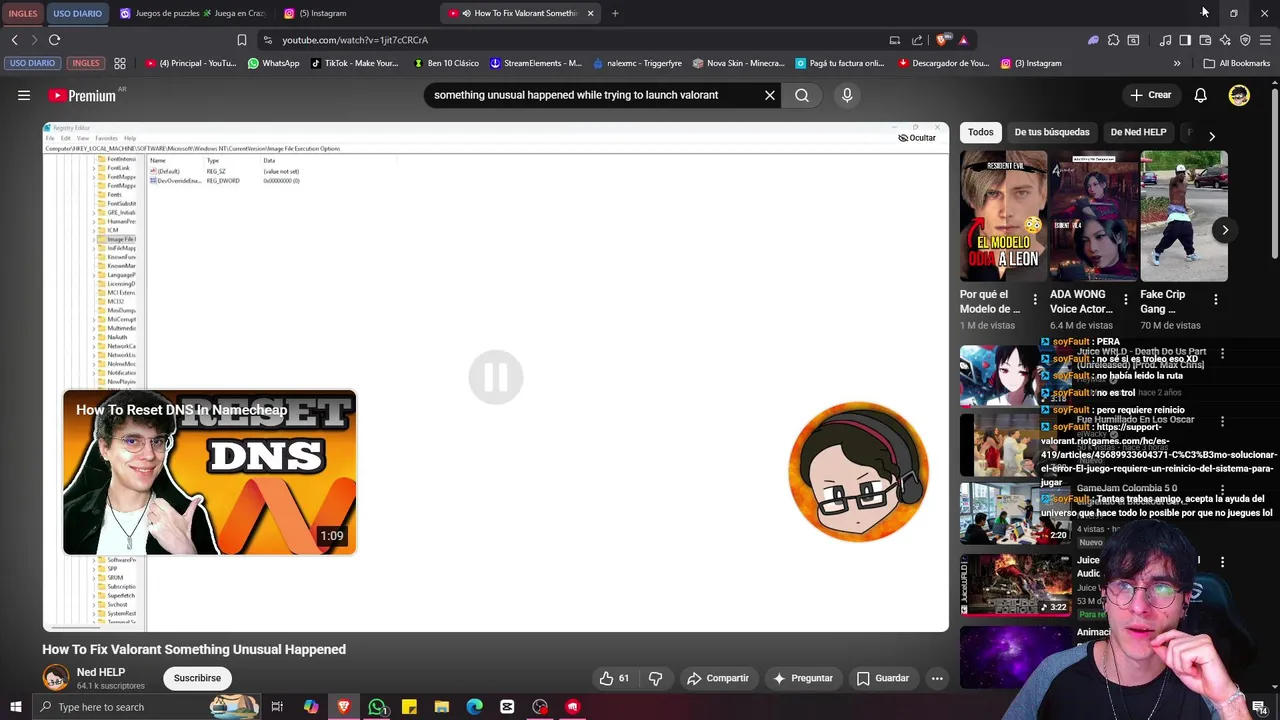The image size is (1280, 720).
Task: Open Brave Wallet icon
Action: (1205, 40)
